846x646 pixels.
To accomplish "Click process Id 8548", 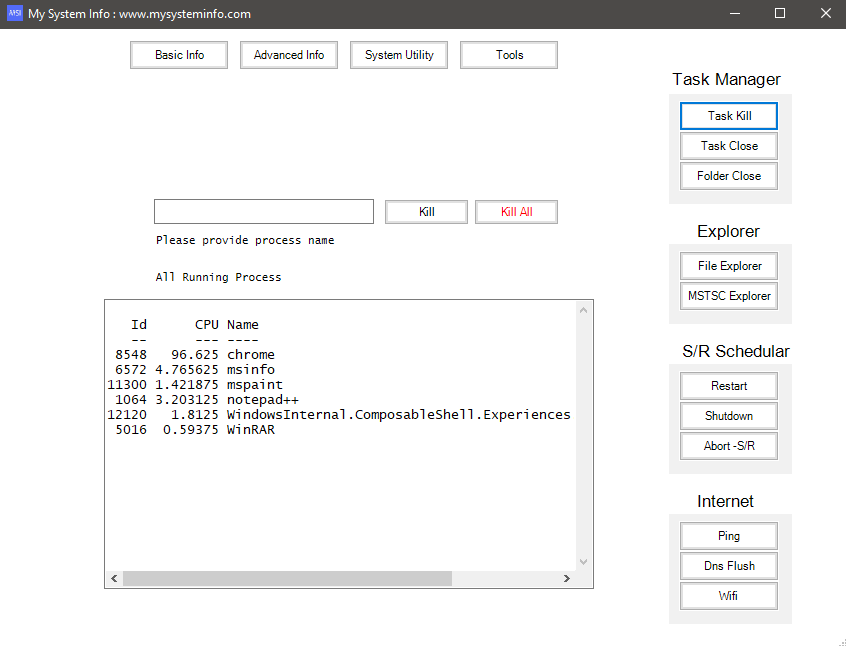I will pos(131,355).
